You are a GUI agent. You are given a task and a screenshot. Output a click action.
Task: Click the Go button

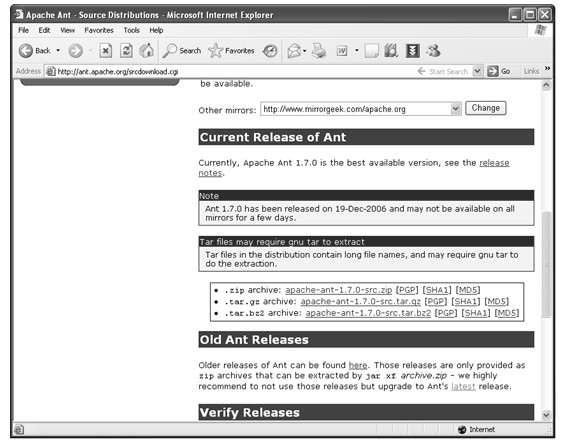tap(499, 71)
